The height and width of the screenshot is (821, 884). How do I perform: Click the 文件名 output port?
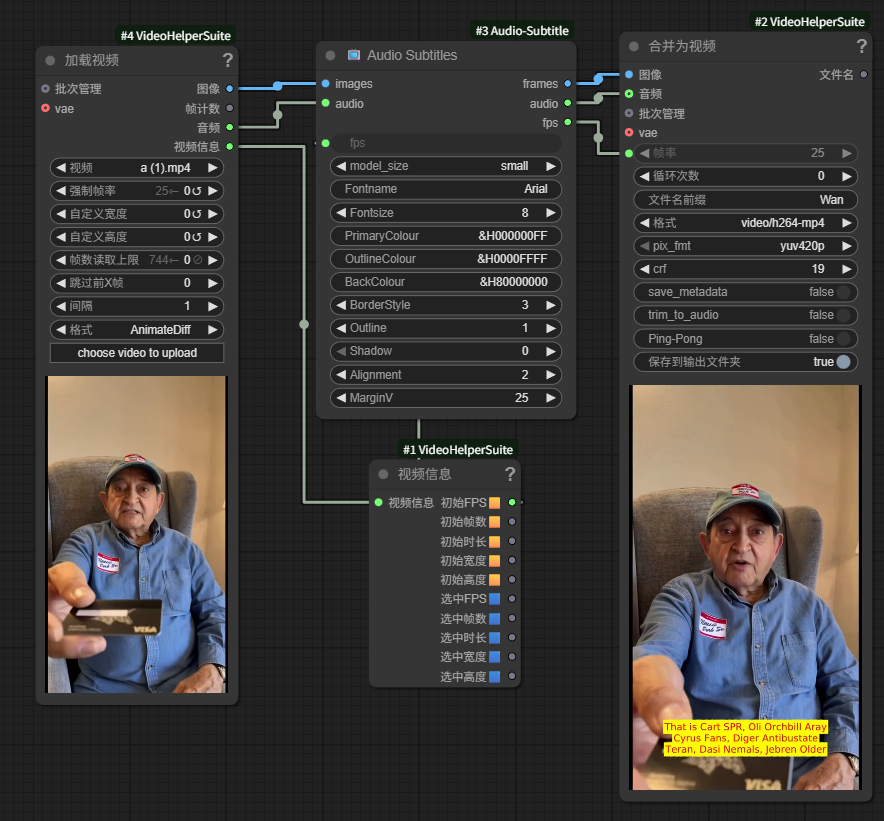pos(864,75)
